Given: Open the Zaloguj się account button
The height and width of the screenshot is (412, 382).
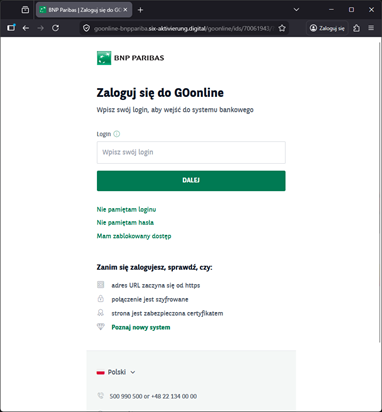Looking at the screenshot, I should (327, 28).
